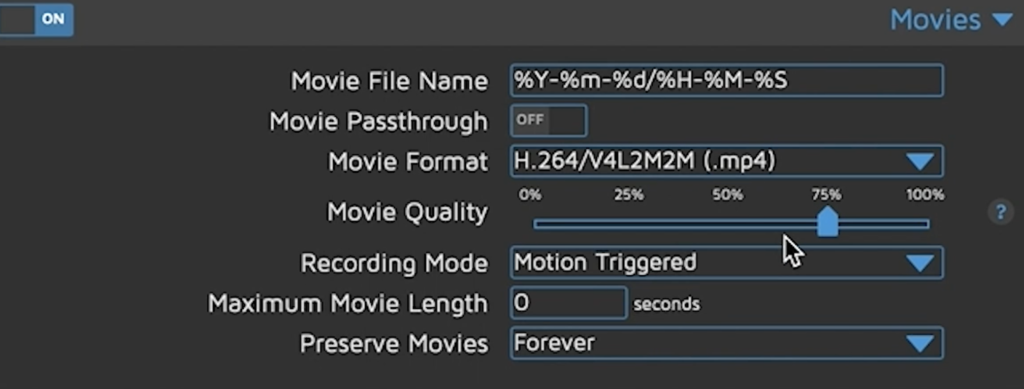Click the Movie Passthrough label text
The height and width of the screenshot is (389, 1024).
[378, 121]
